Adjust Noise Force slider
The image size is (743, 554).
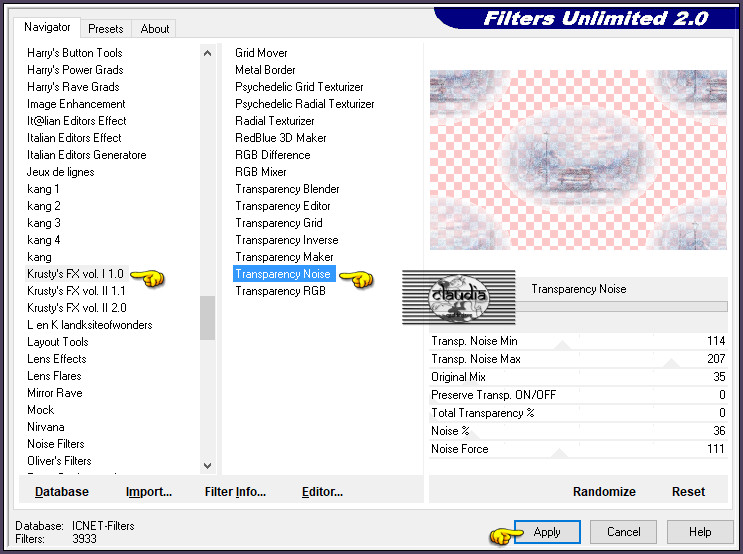click(x=578, y=449)
